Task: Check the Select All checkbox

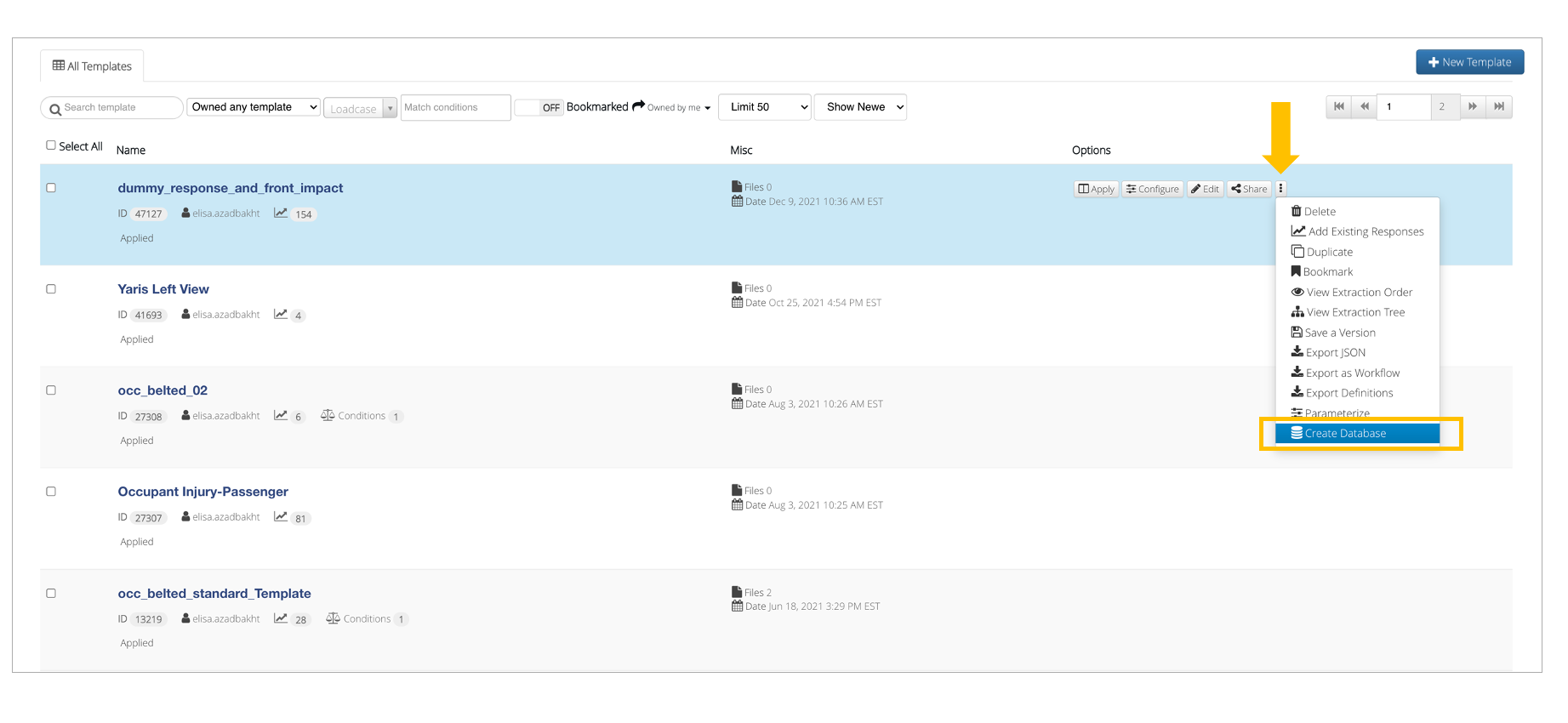Action: click(51, 145)
